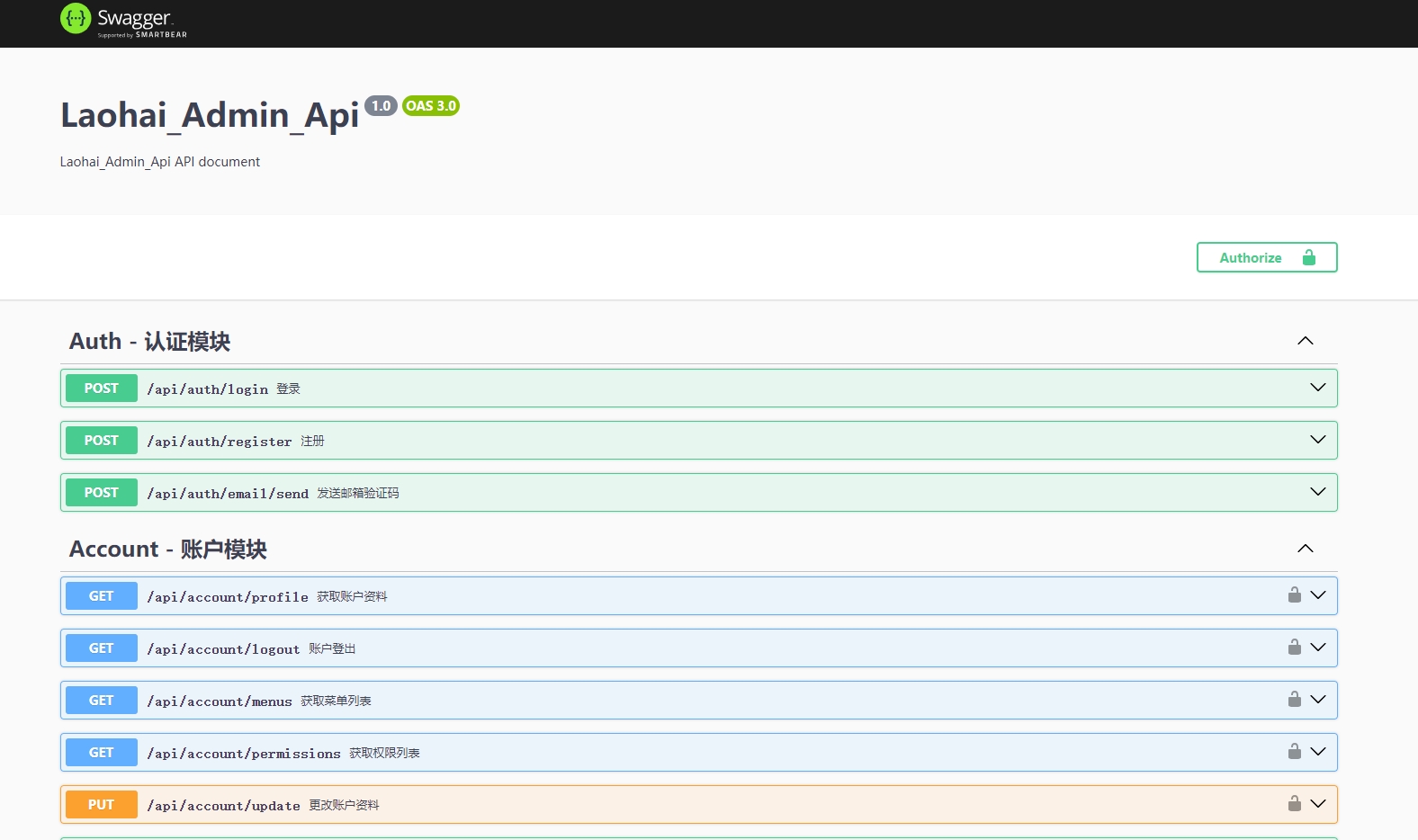Click the lock icon on /api/account/profile

[1294, 594]
